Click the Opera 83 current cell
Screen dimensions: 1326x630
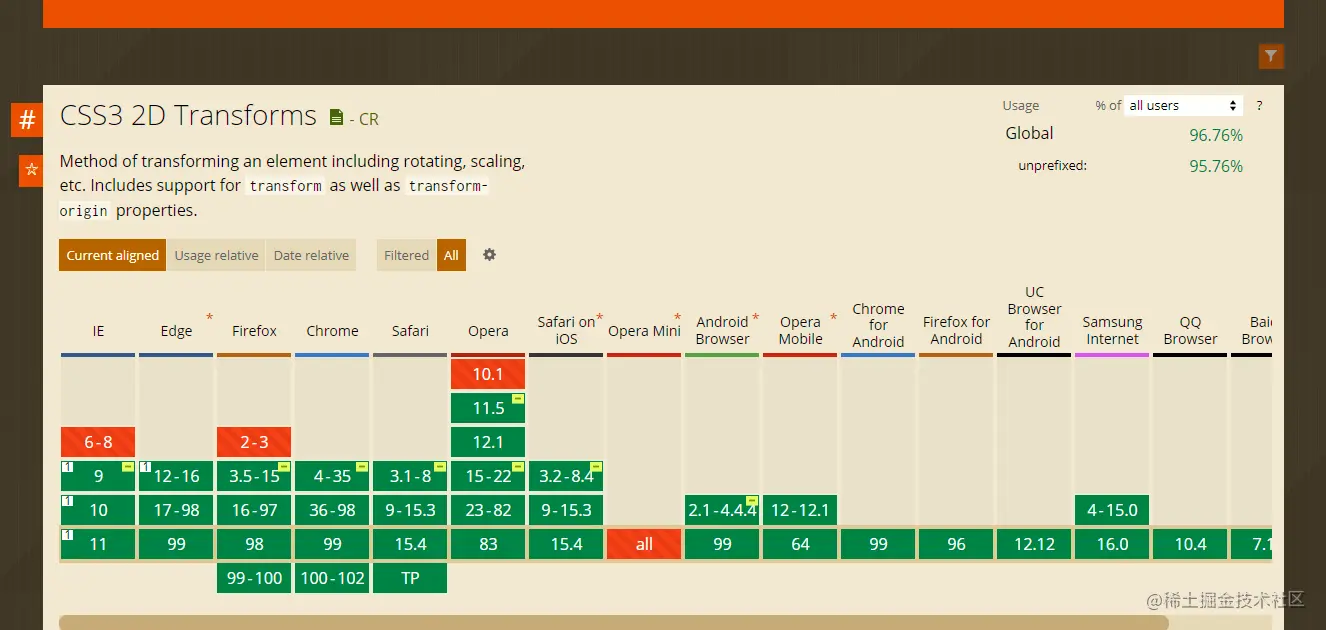[x=488, y=544]
